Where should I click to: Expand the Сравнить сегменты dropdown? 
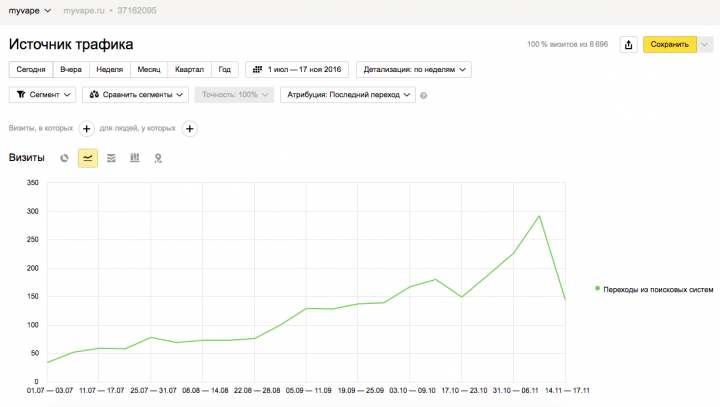tap(135, 95)
